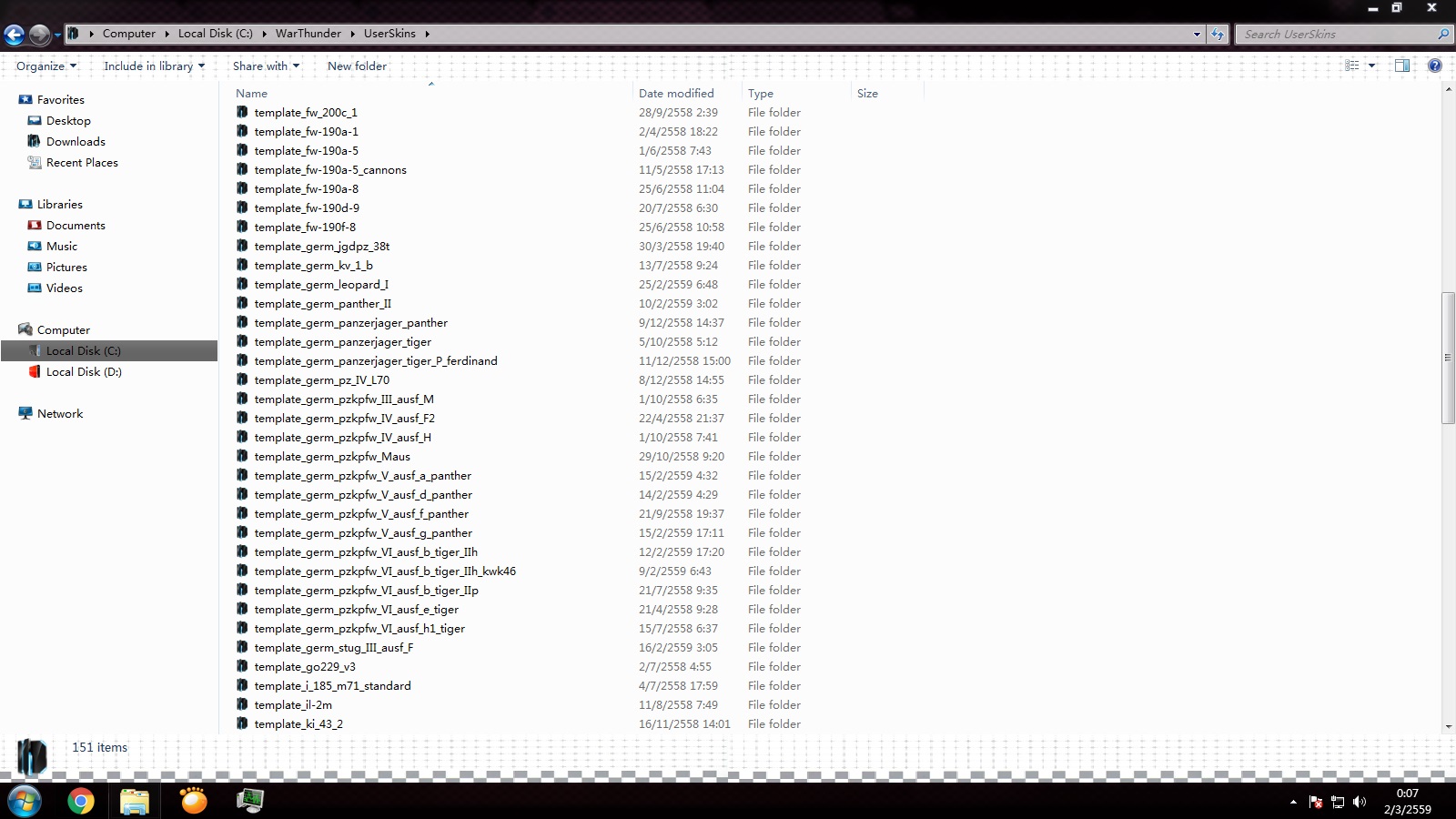Viewport: 1456px width, 819px height.
Task: Select Computer in navigation pane
Action: [x=63, y=330]
